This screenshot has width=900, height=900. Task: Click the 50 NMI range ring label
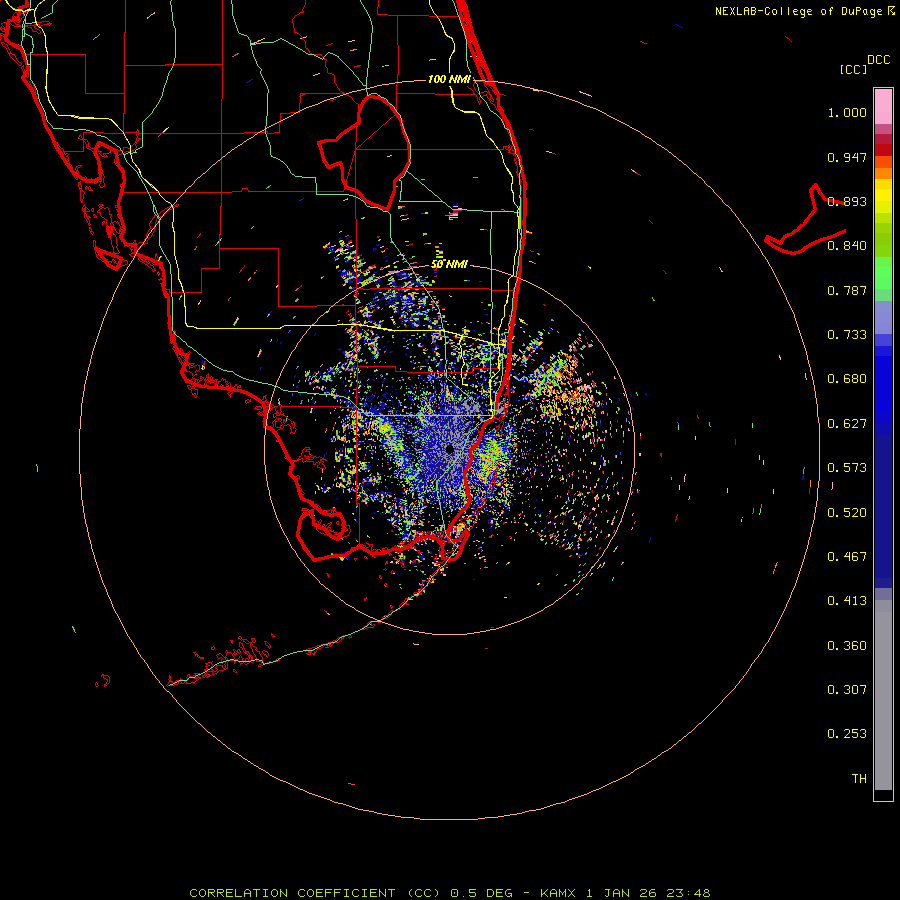click(449, 264)
